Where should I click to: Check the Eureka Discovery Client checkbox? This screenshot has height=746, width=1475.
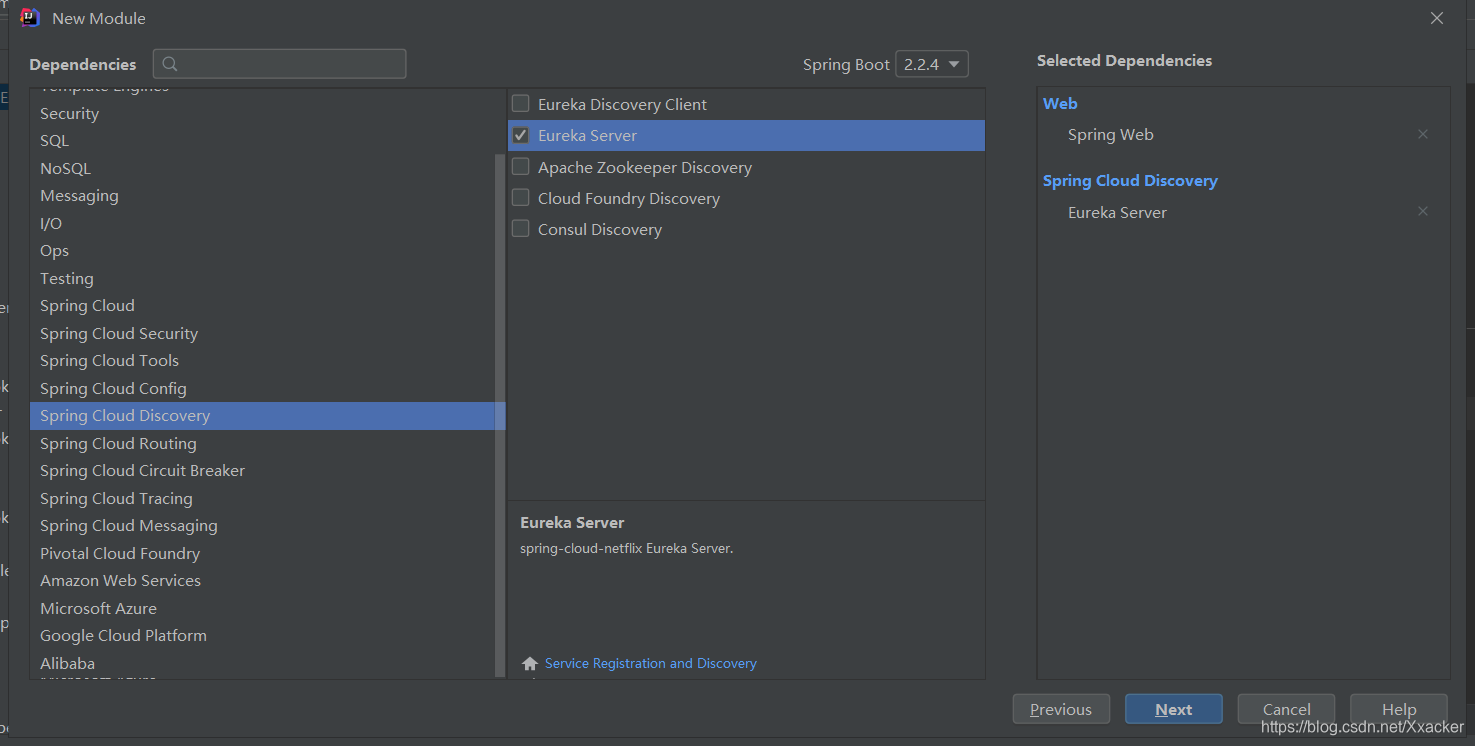(521, 103)
